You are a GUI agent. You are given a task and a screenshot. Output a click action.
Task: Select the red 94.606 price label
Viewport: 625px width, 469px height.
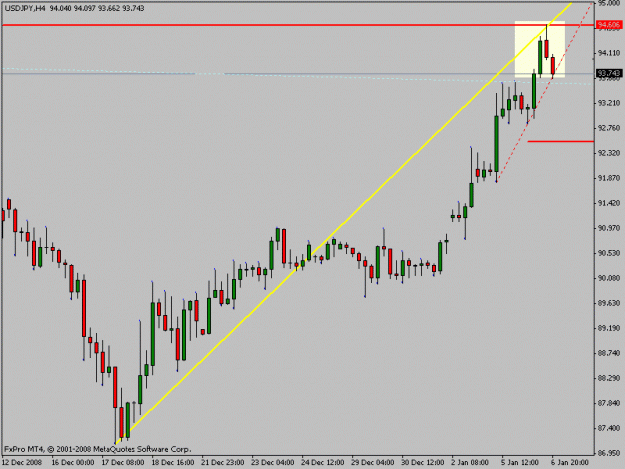[x=609, y=25]
